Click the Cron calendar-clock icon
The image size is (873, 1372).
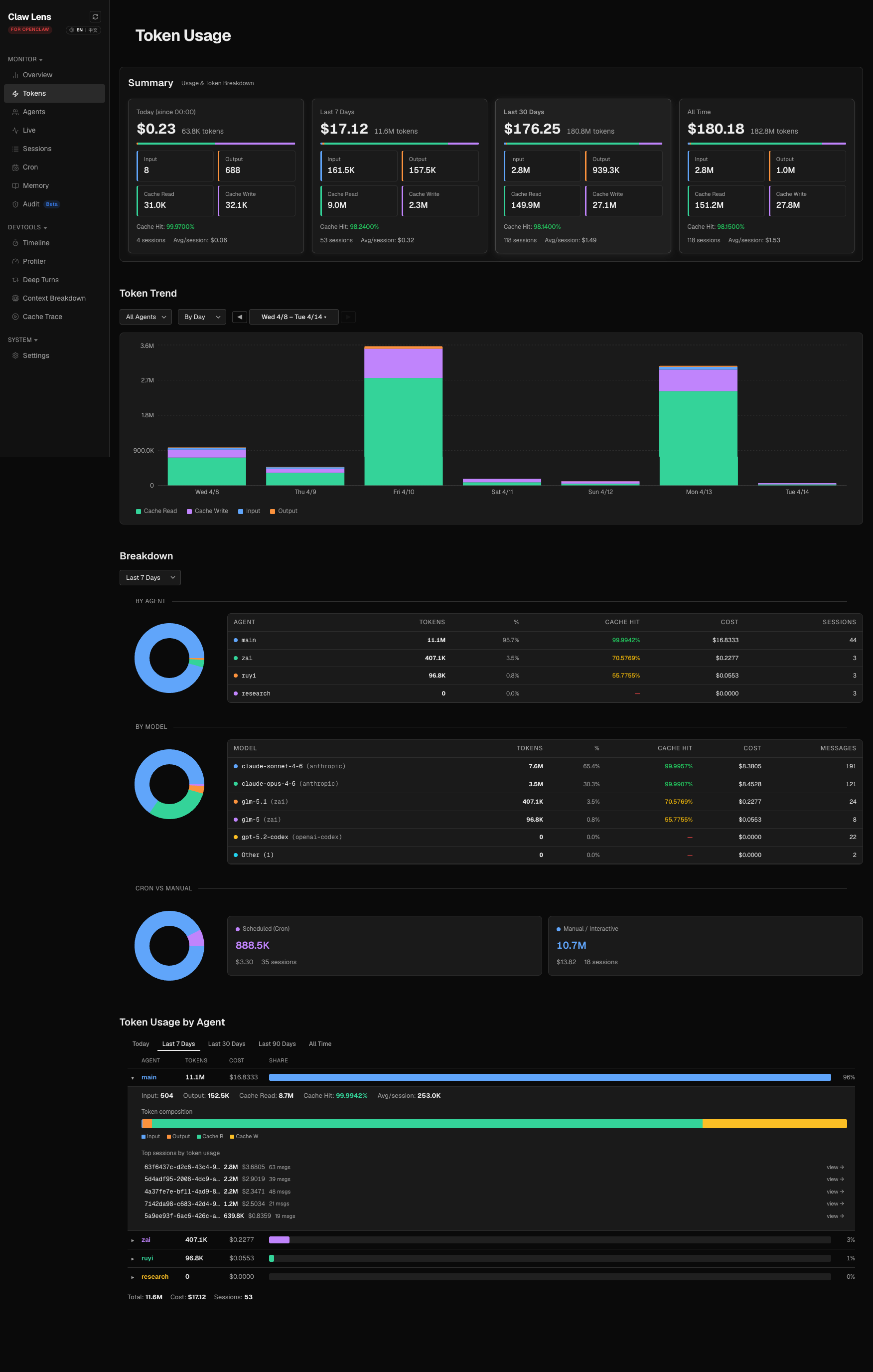coord(15,168)
